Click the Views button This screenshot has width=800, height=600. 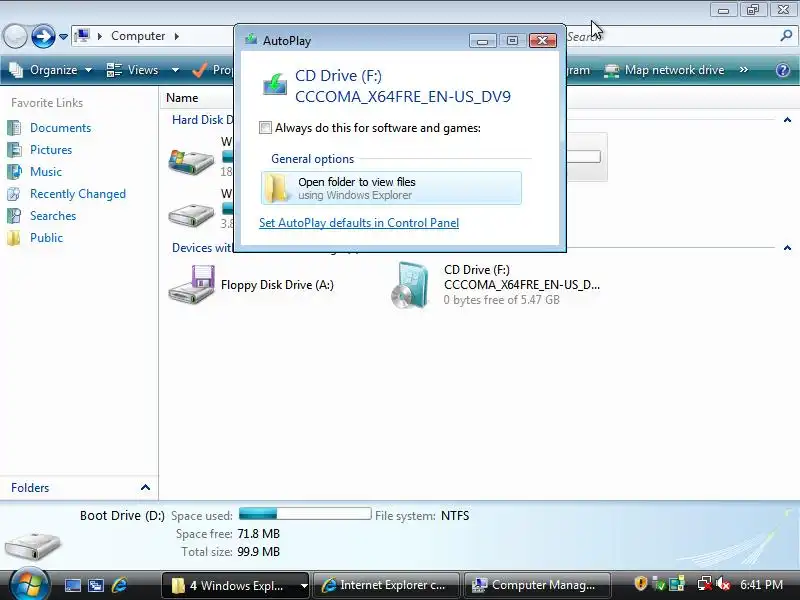[133, 70]
